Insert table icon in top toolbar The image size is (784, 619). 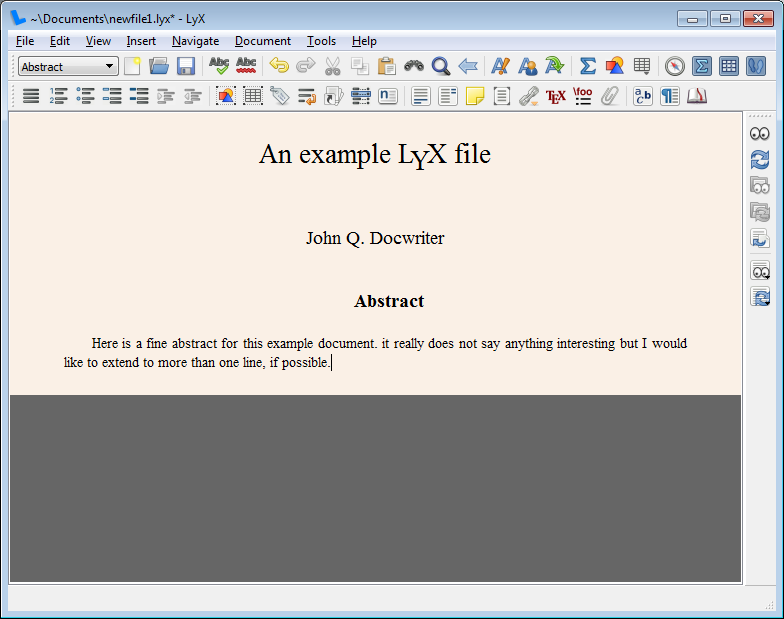point(642,66)
